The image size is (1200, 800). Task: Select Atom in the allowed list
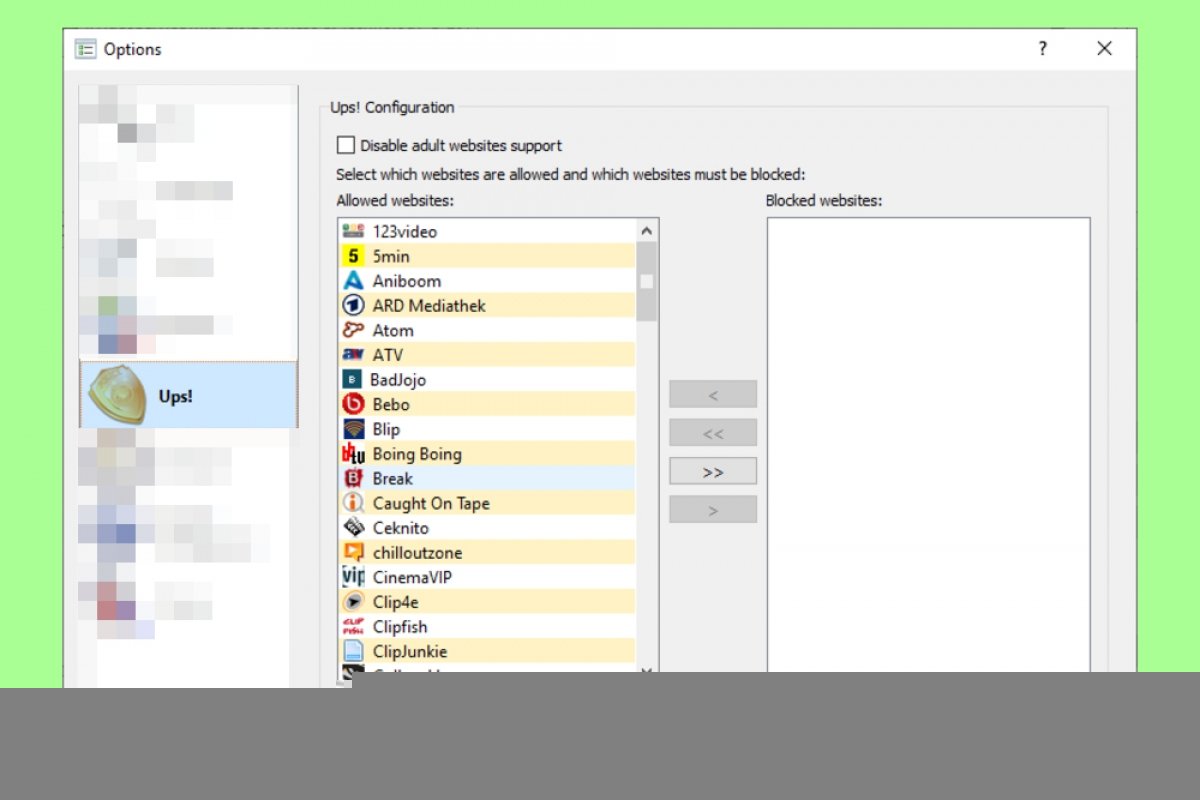tap(487, 330)
